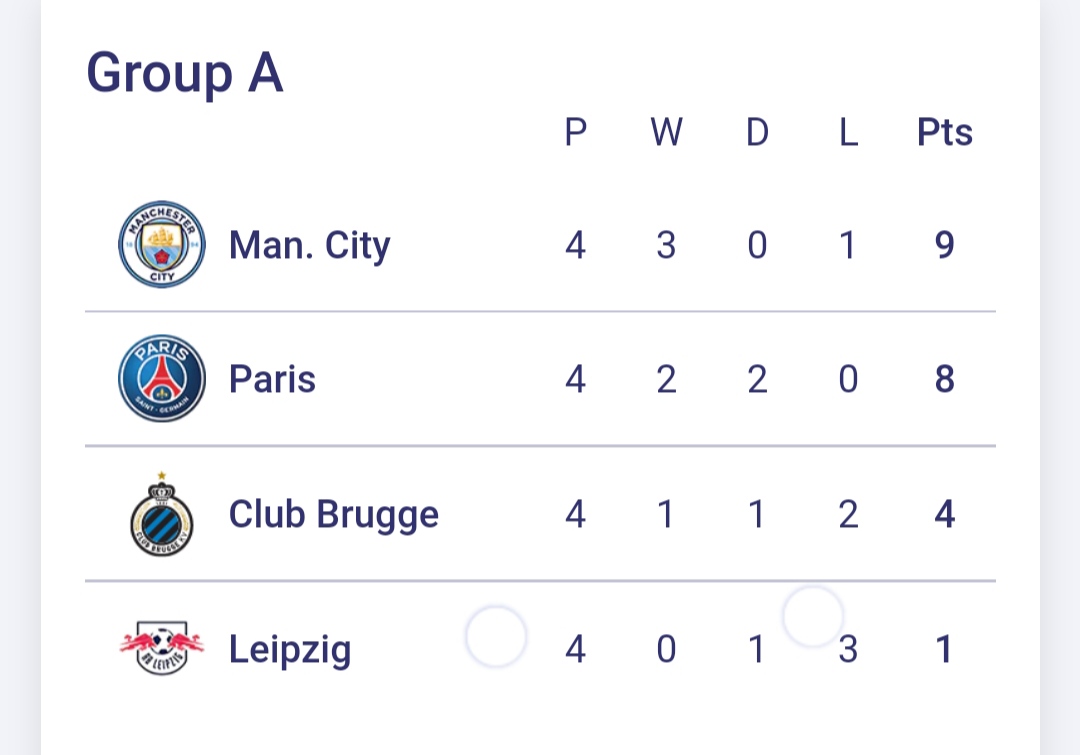The height and width of the screenshot is (755, 1080).
Task: Select the Club Brugge team name
Action: [x=334, y=514]
